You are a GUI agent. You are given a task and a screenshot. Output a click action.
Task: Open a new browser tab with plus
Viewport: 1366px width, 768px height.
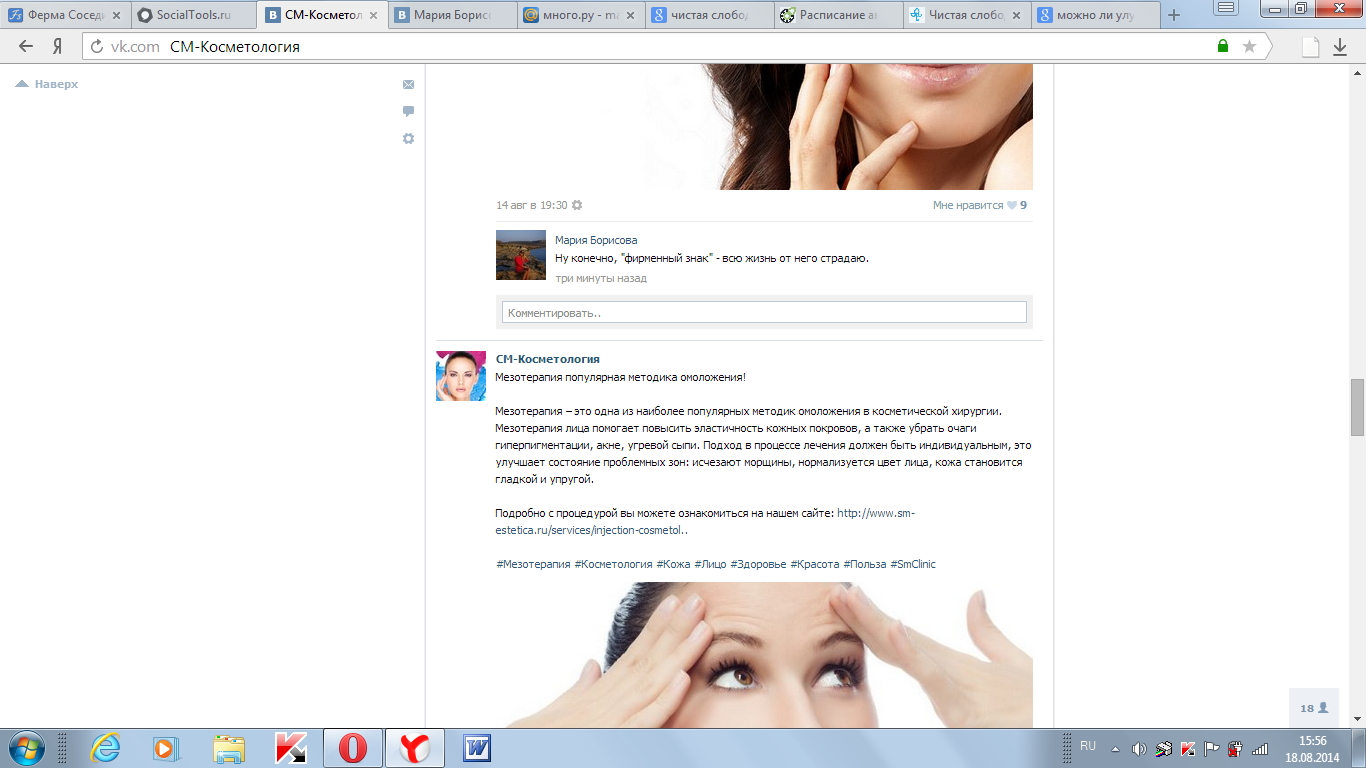click(1174, 15)
